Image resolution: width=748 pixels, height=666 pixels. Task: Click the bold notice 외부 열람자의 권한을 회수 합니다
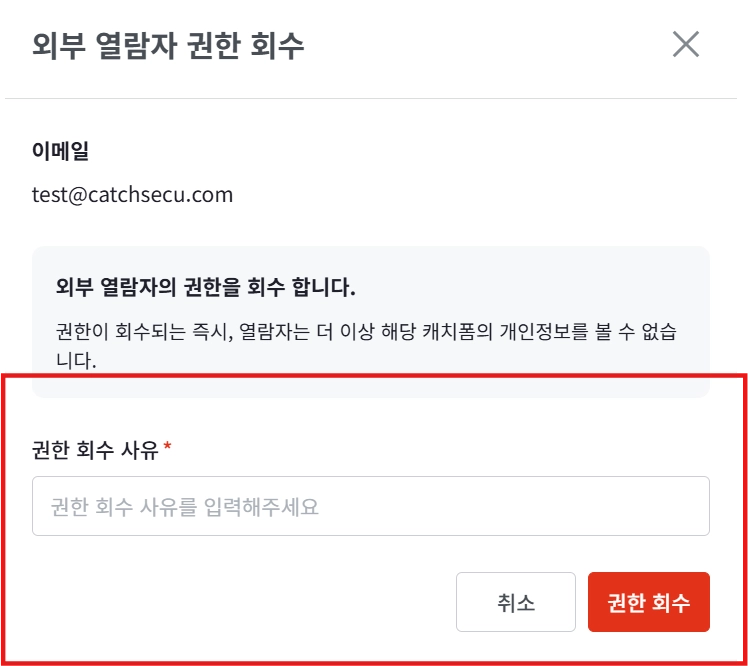pyautogui.click(x=205, y=289)
